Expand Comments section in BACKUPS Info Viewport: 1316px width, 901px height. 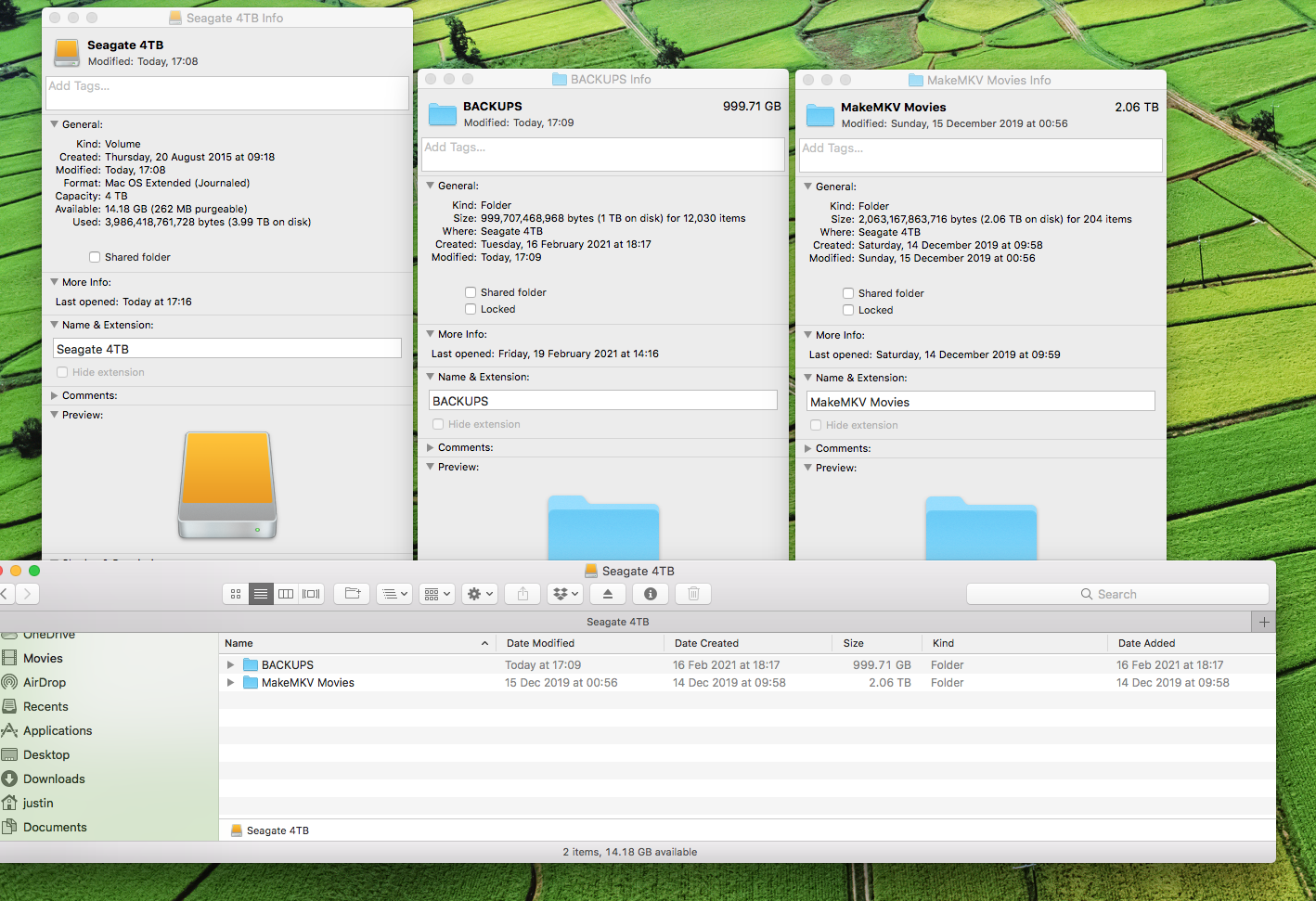430,447
